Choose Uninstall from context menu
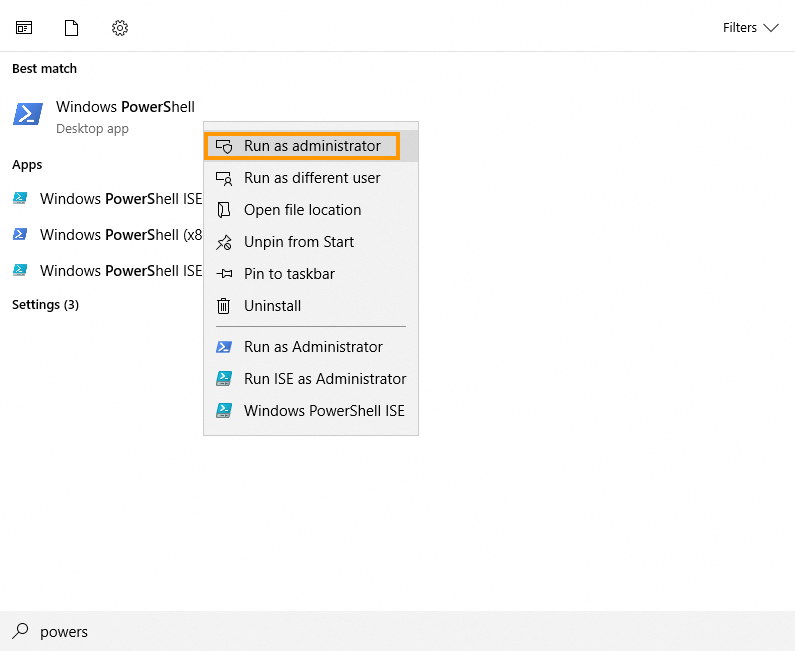Screen dimensions: 795x651 pyautogui.click(x=311, y=306)
